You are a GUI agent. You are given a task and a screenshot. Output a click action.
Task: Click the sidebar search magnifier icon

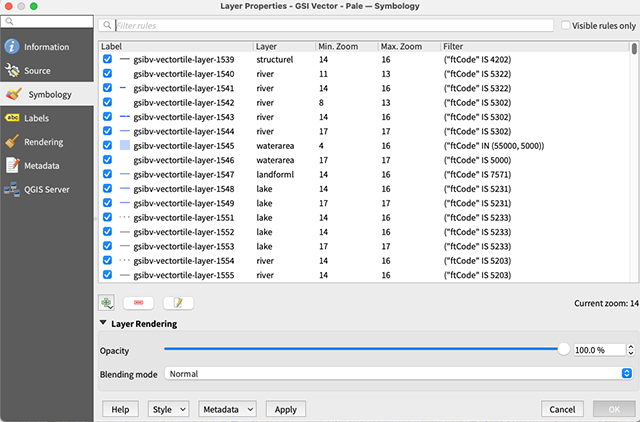point(9,21)
